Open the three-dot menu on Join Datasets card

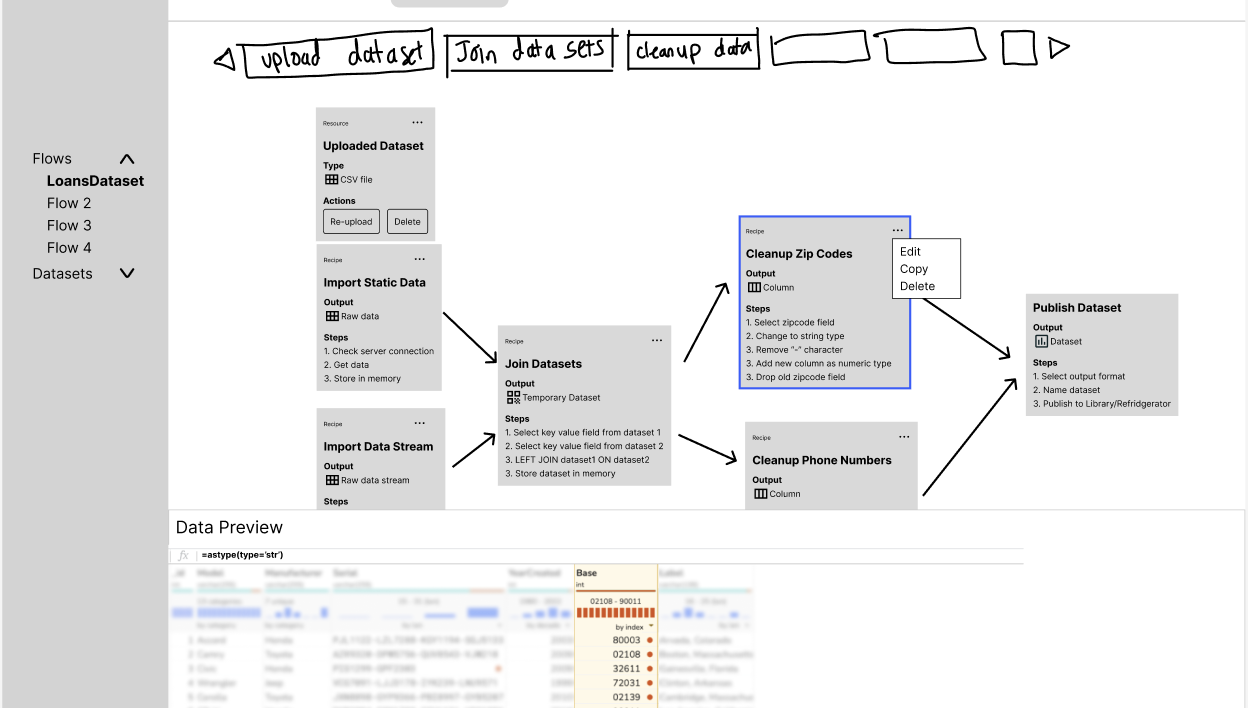coord(657,340)
